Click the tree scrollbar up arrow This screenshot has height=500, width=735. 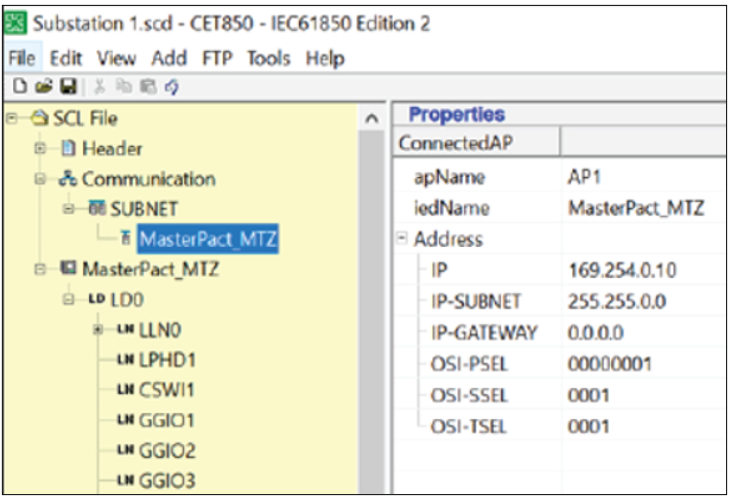(372, 118)
